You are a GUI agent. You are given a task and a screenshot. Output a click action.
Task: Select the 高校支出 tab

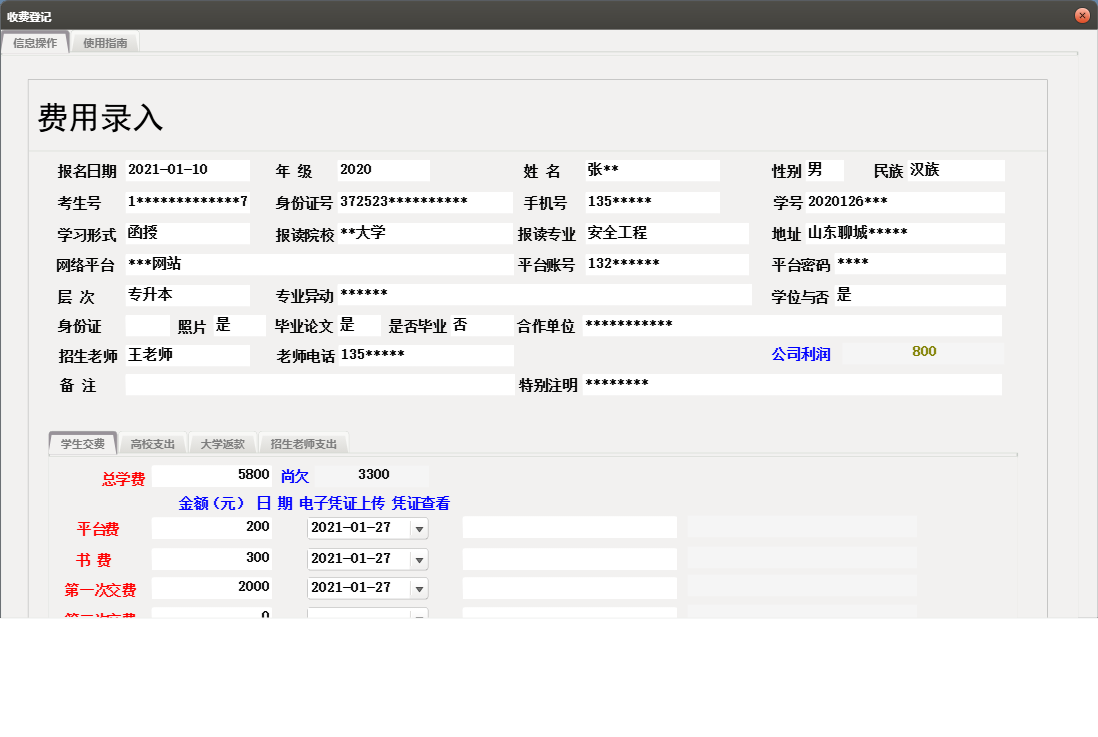[x=152, y=442]
